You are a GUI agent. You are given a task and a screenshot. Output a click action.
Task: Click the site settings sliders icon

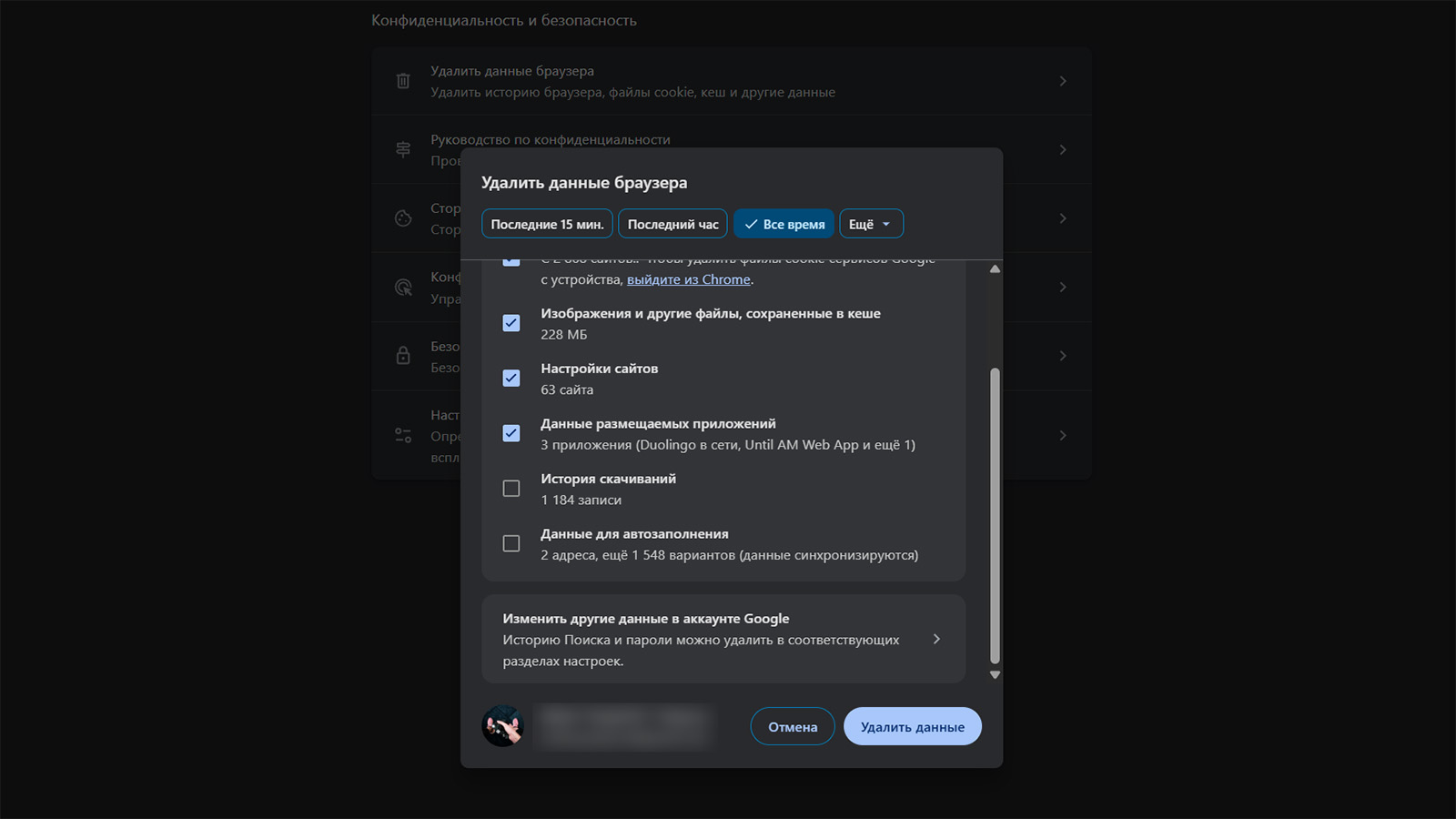point(403,435)
